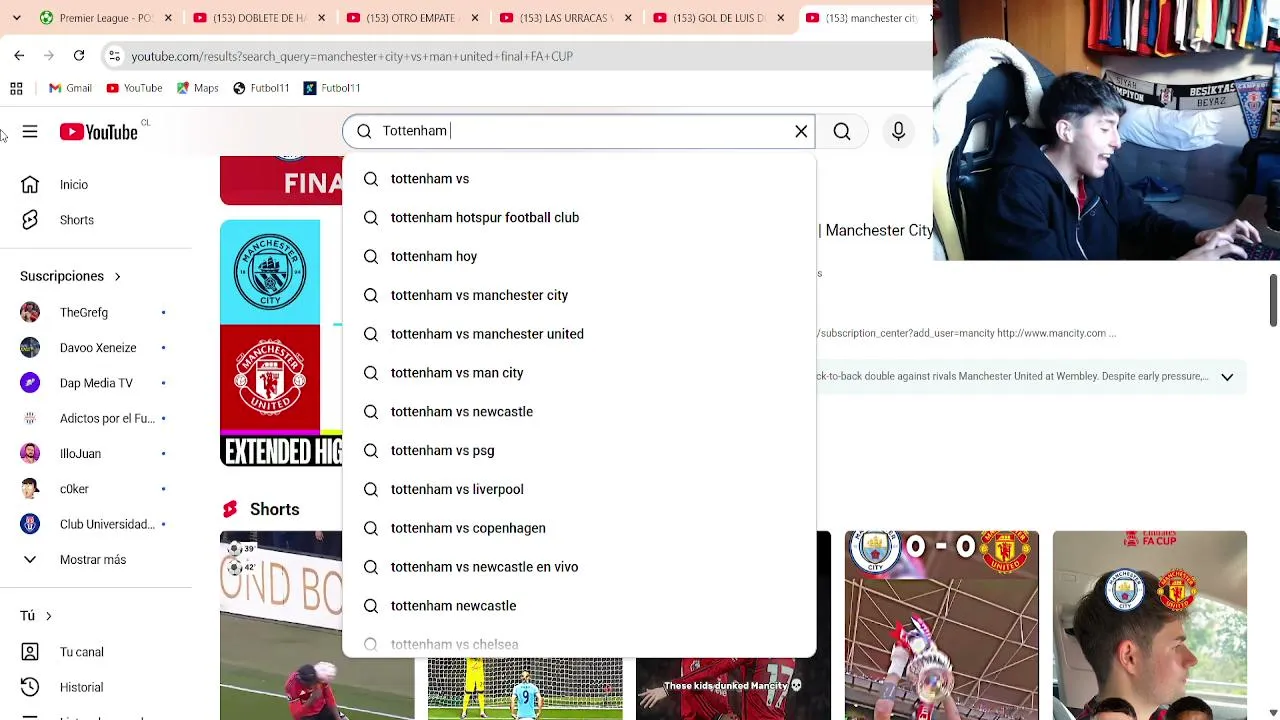Select suggestion 'tottenham vs'

click(x=579, y=179)
